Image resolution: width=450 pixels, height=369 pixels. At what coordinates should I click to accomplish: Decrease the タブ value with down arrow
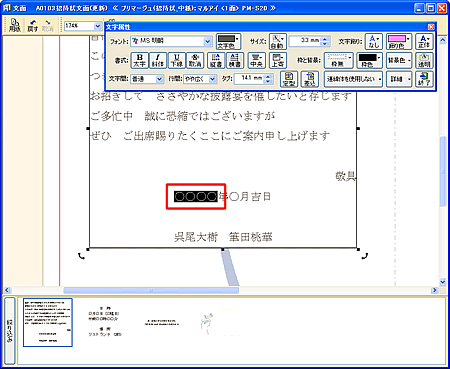269,81
